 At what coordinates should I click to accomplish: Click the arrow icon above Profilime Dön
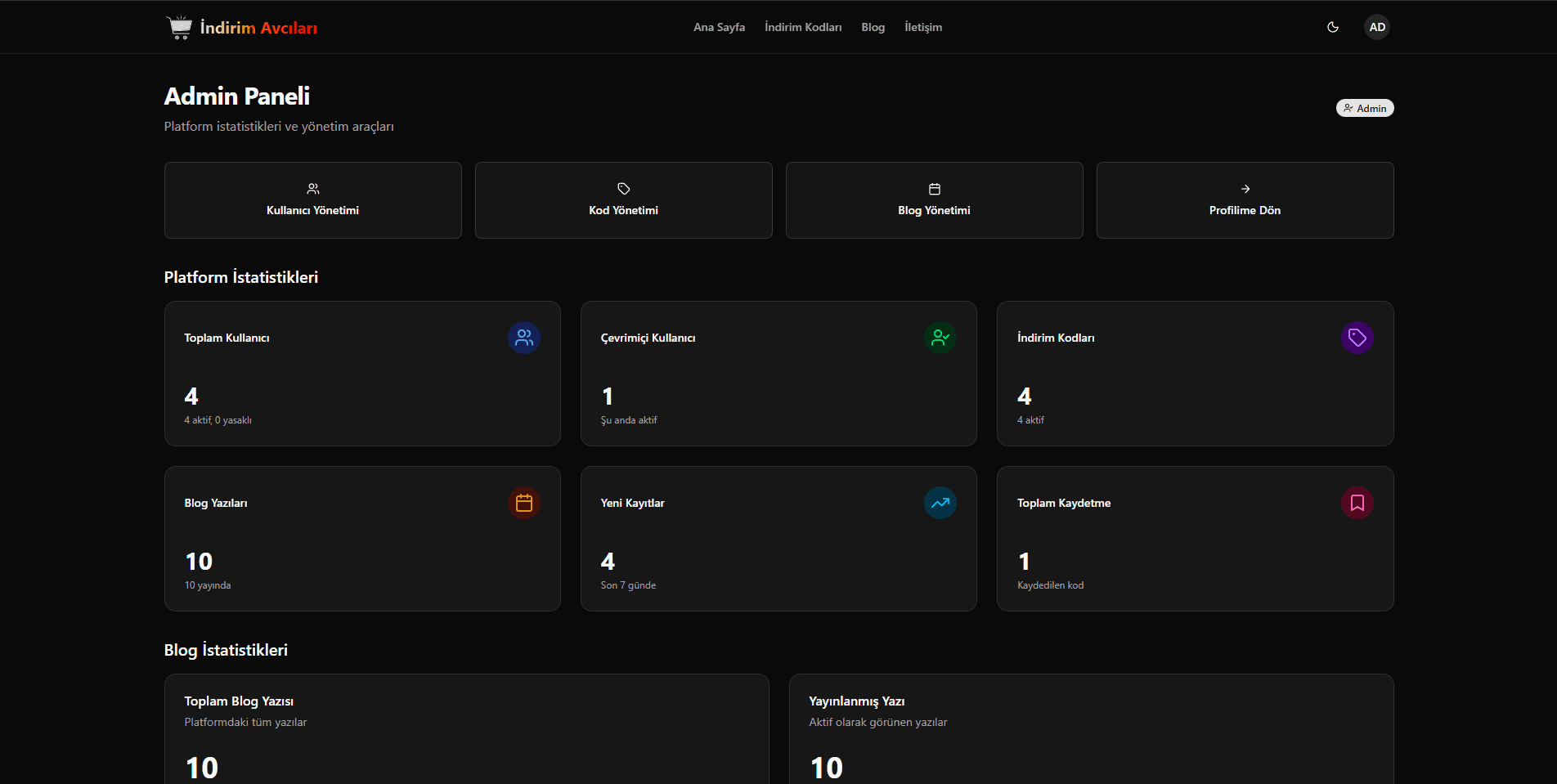pyautogui.click(x=1245, y=189)
